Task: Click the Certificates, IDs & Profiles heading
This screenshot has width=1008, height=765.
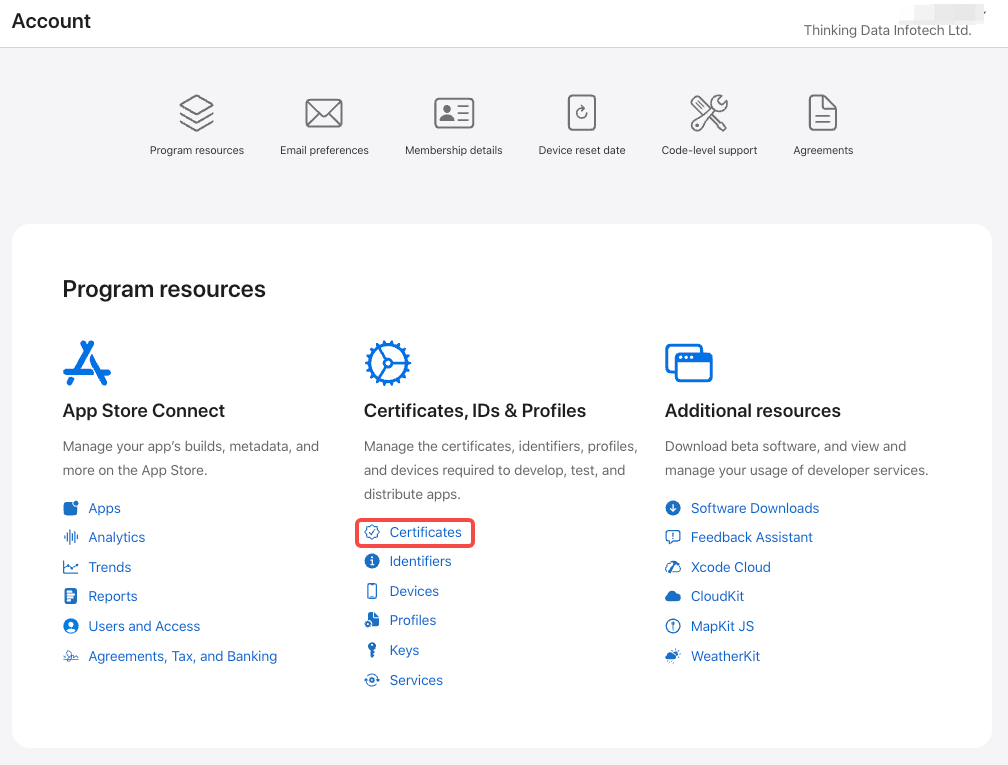Action: click(474, 411)
